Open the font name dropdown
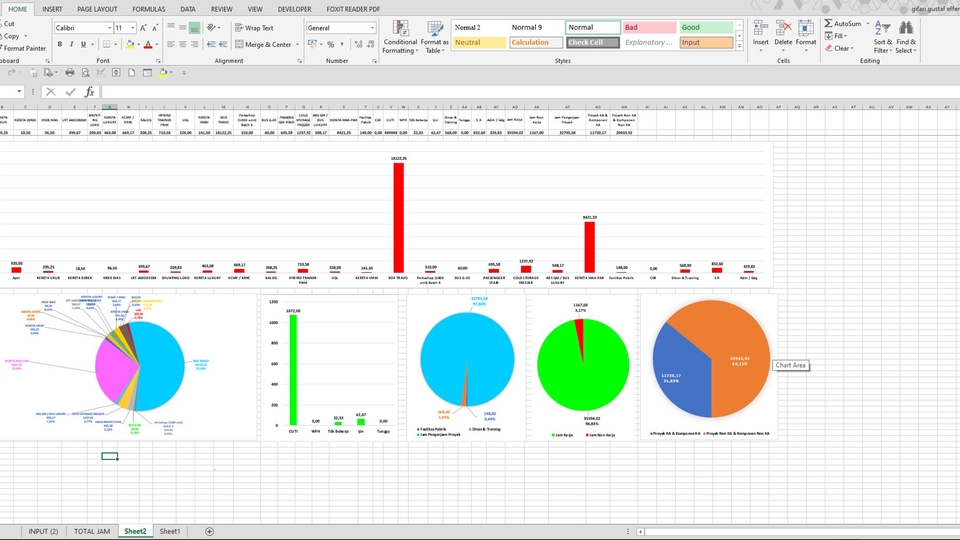The image size is (960, 540). tap(110, 28)
